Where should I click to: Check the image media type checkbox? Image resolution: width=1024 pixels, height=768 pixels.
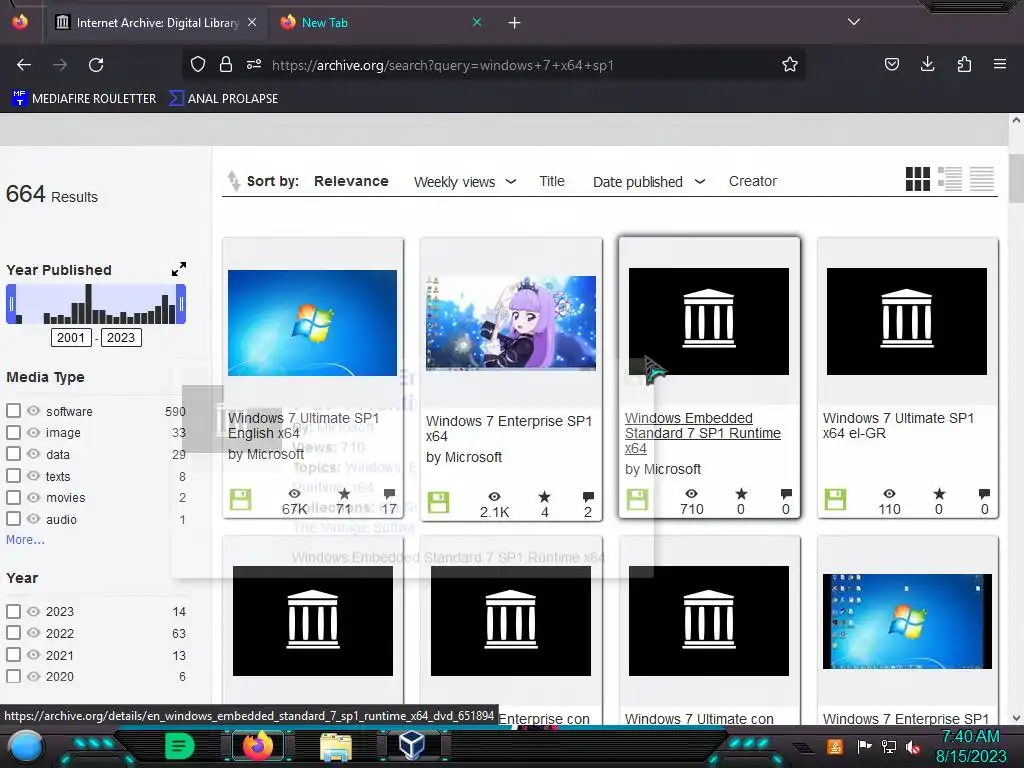(x=13, y=432)
